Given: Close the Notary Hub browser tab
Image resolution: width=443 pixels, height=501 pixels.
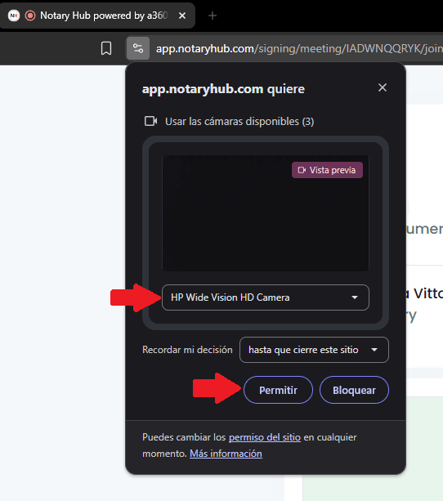Looking at the screenshot, I should [x=182, y=16].
